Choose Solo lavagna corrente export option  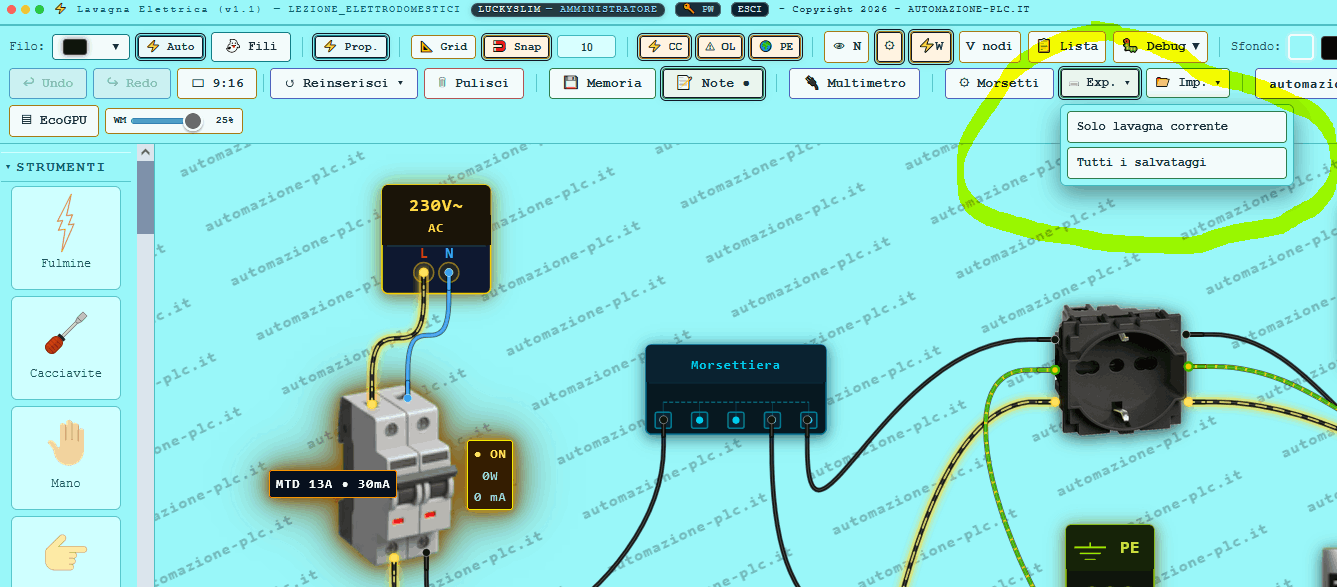point(1177,127)
